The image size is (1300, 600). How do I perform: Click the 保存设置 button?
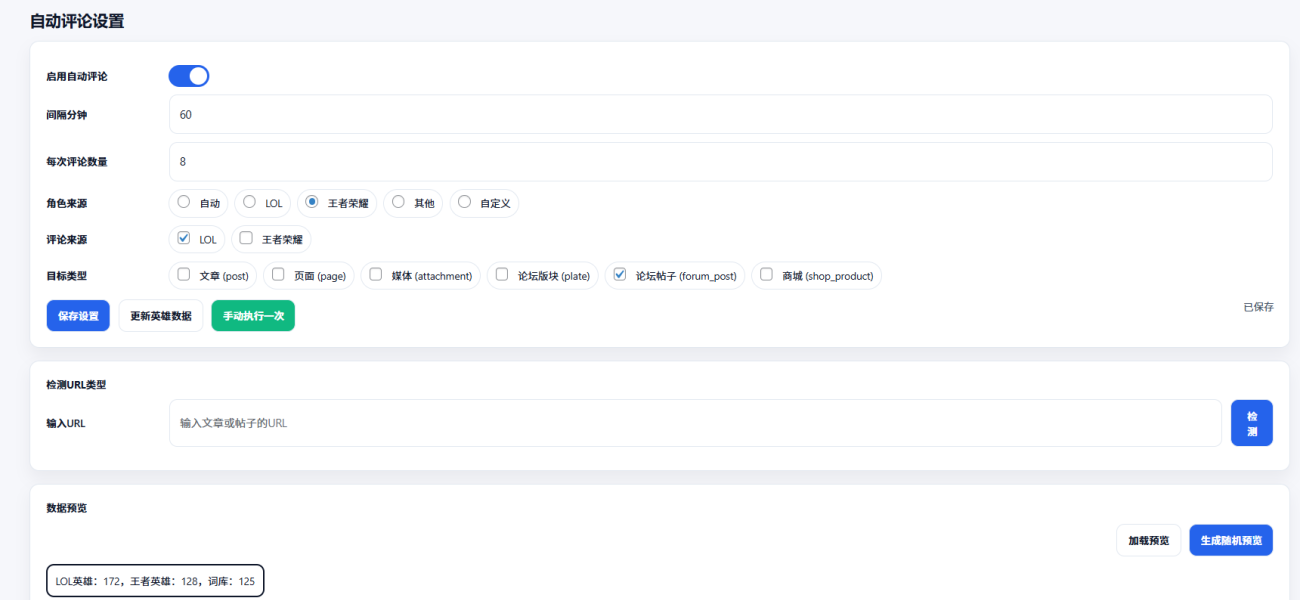(78, 316)
